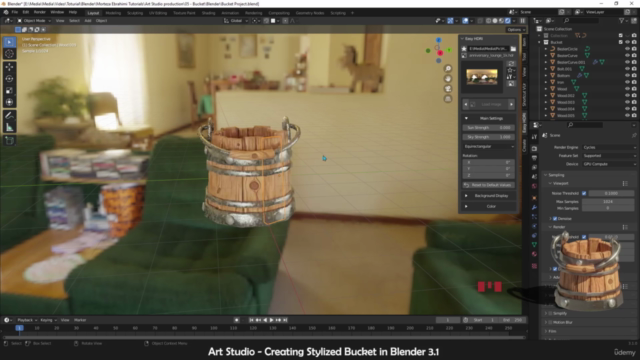Open Feature Set dropdown
This screenshot has height=360, width=640.
pos(609,156)
